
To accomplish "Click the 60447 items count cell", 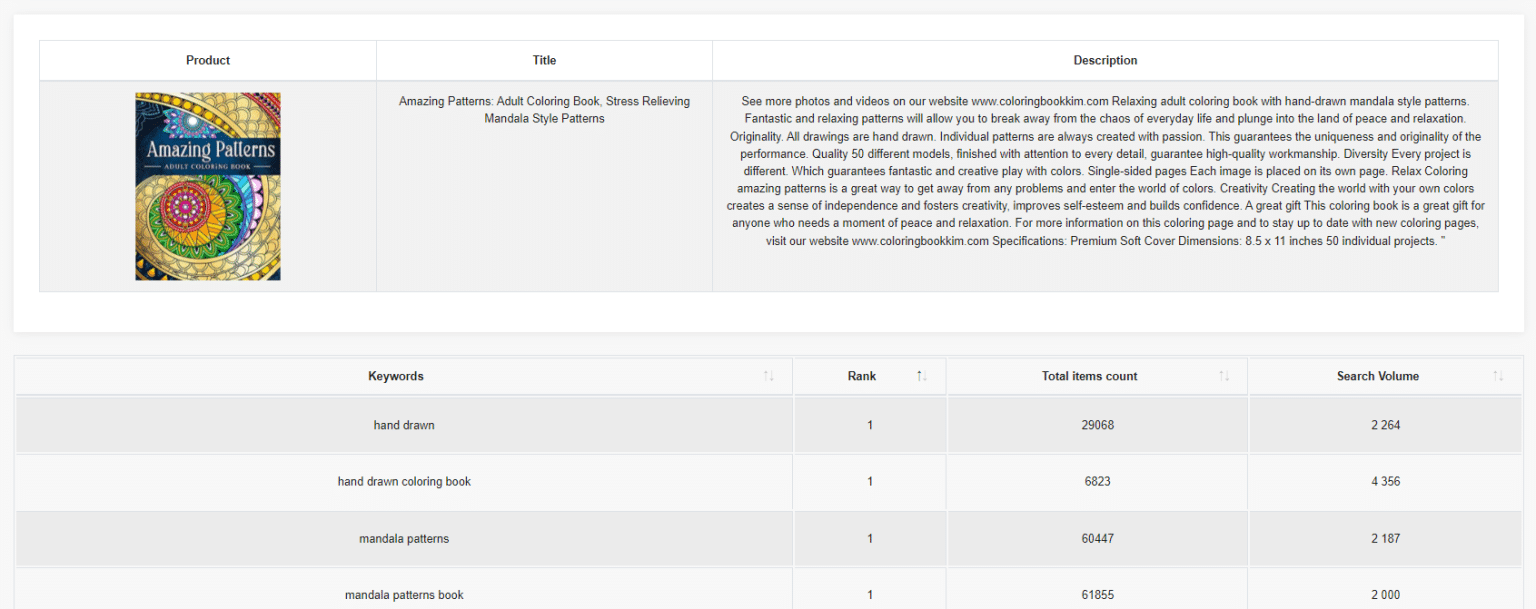I will (x=1097, y=539).
